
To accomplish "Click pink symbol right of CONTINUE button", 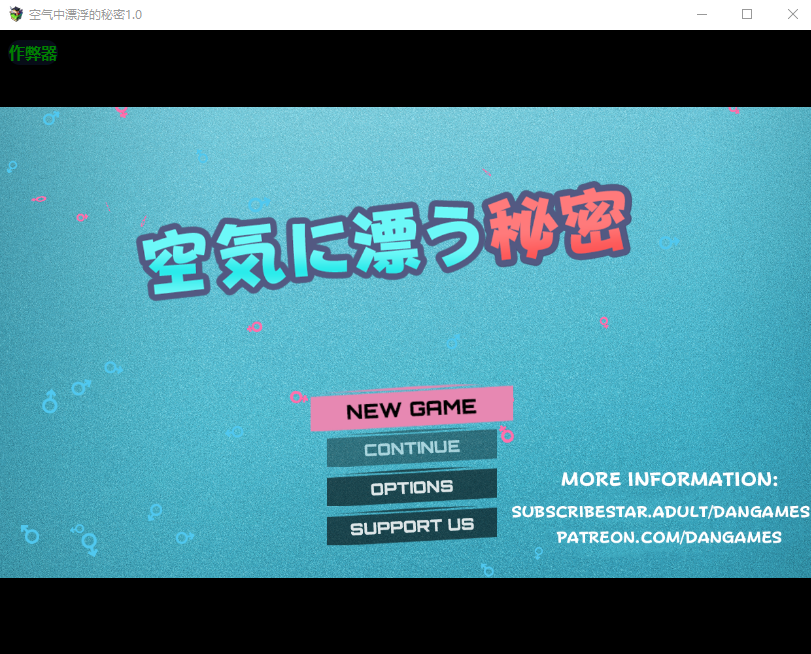I will pyautogui.click(x=507, y=434).
